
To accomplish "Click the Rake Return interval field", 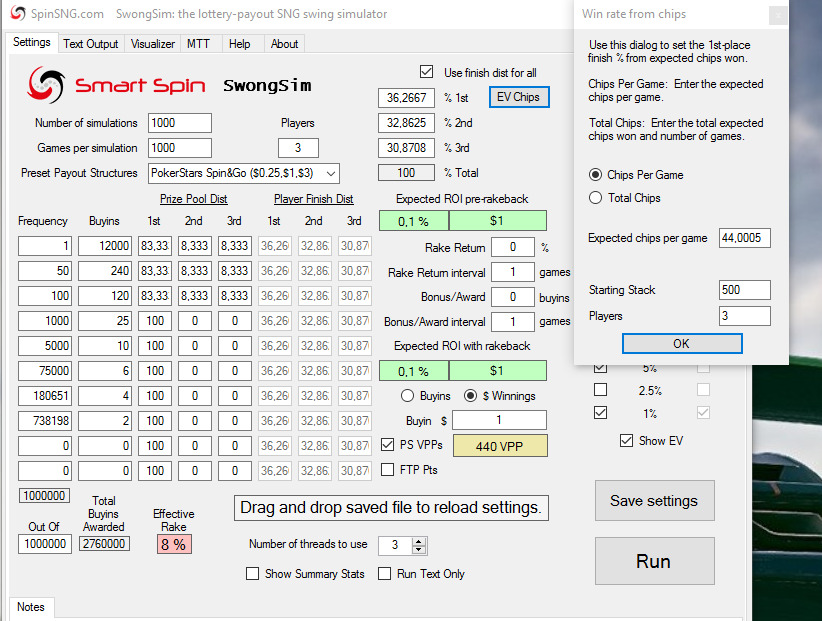I will (x=513, y=272).
